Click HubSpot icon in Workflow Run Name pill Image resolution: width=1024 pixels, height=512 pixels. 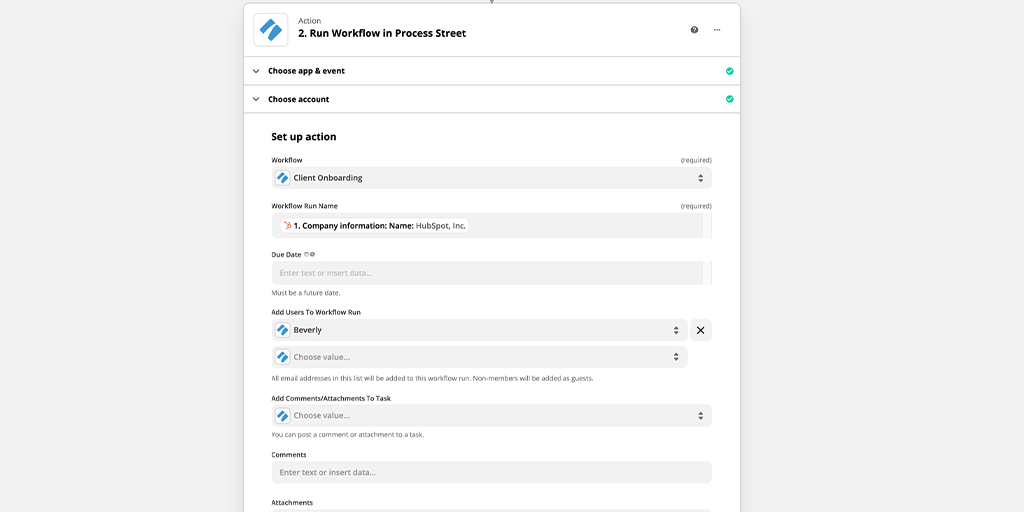click(287, 226)
